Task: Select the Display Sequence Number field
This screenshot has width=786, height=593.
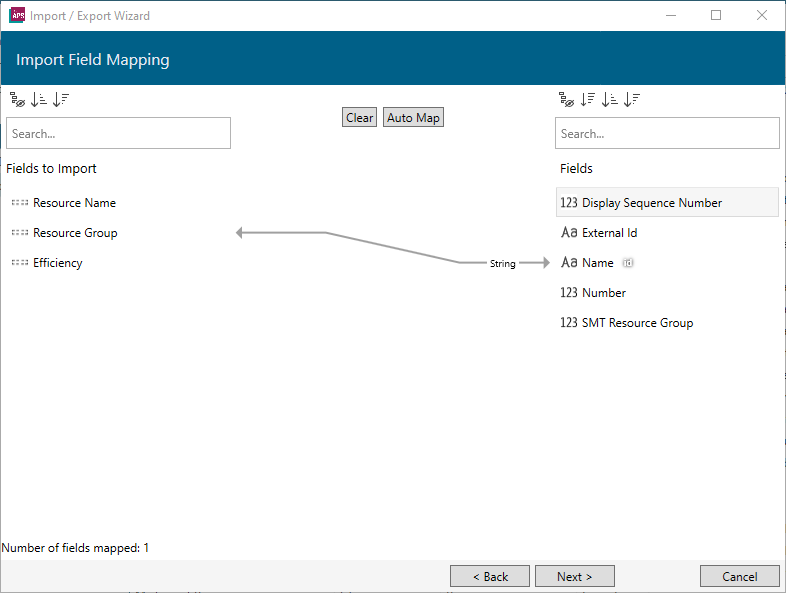Action: pyautogui.click(x=651, y=203)
